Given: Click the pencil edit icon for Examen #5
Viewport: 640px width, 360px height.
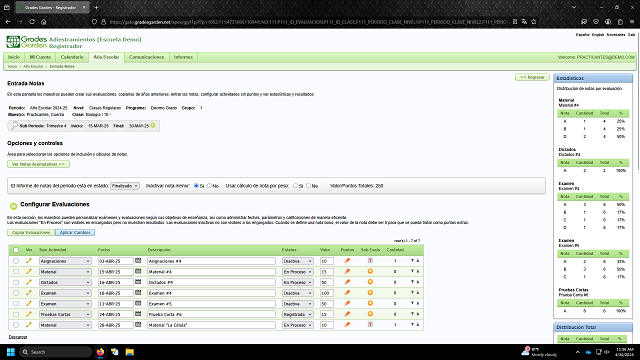Looking at the screenshot, I should 29,304.
